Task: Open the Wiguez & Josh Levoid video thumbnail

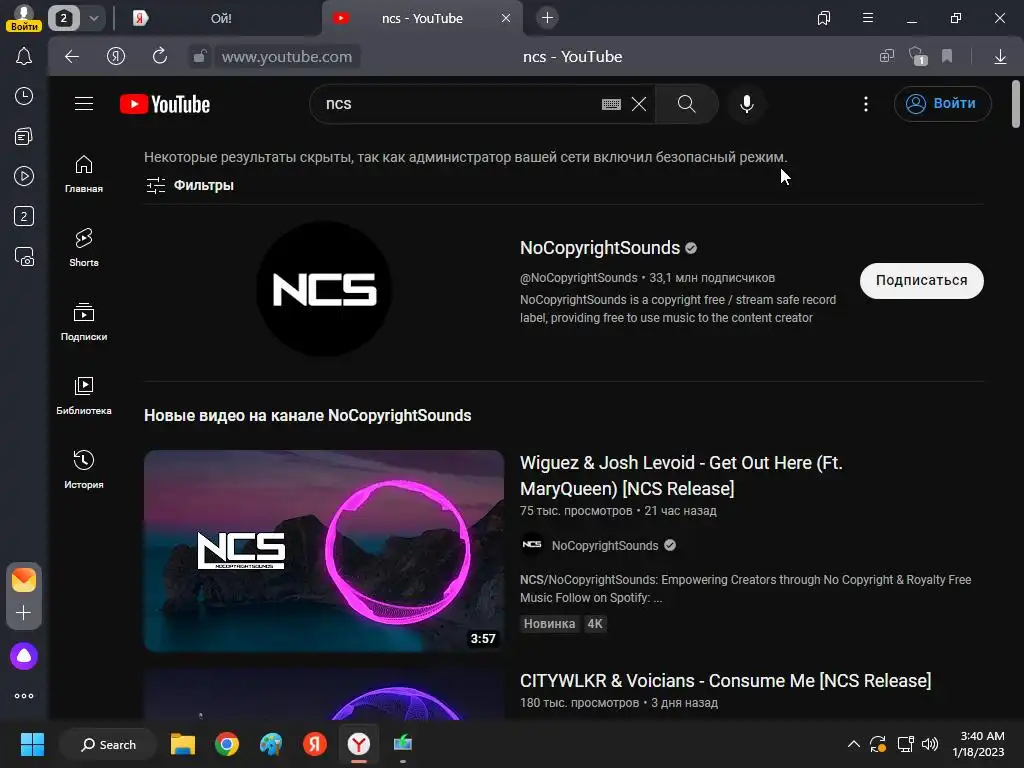Action: (x=324, y=551)
